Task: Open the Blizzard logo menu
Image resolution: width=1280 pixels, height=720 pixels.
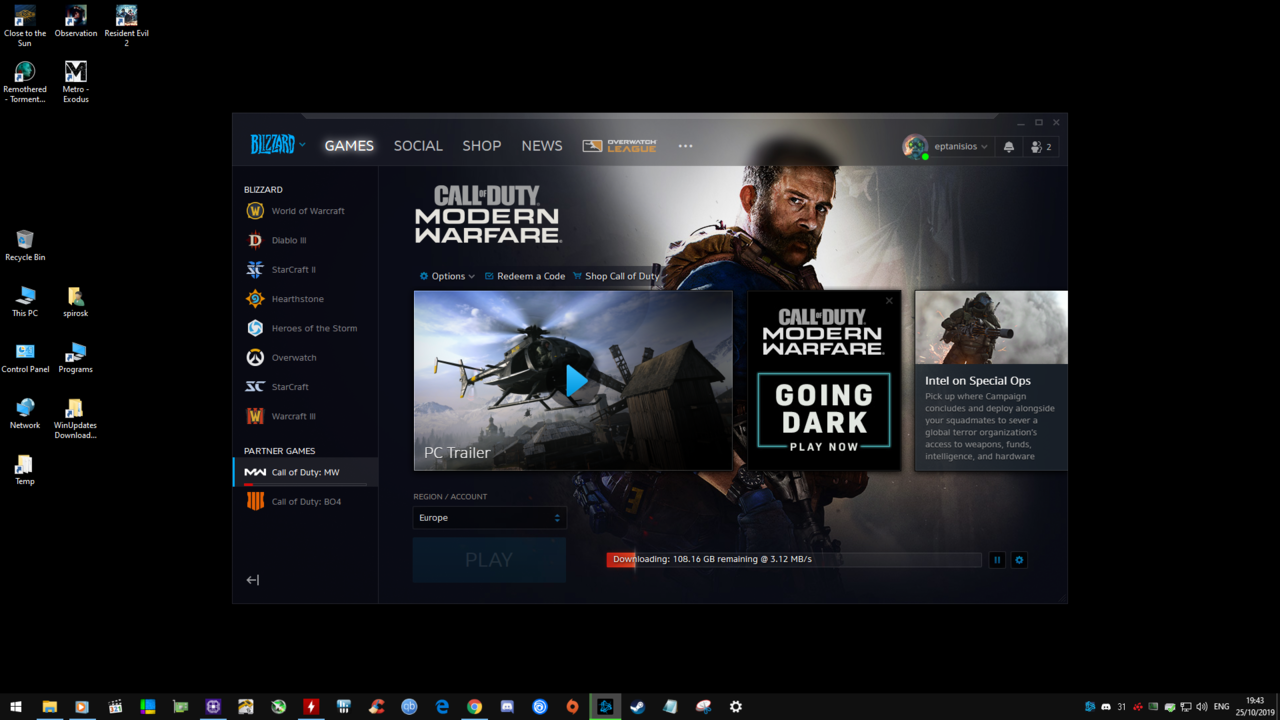Action: [x=278, y=145]
